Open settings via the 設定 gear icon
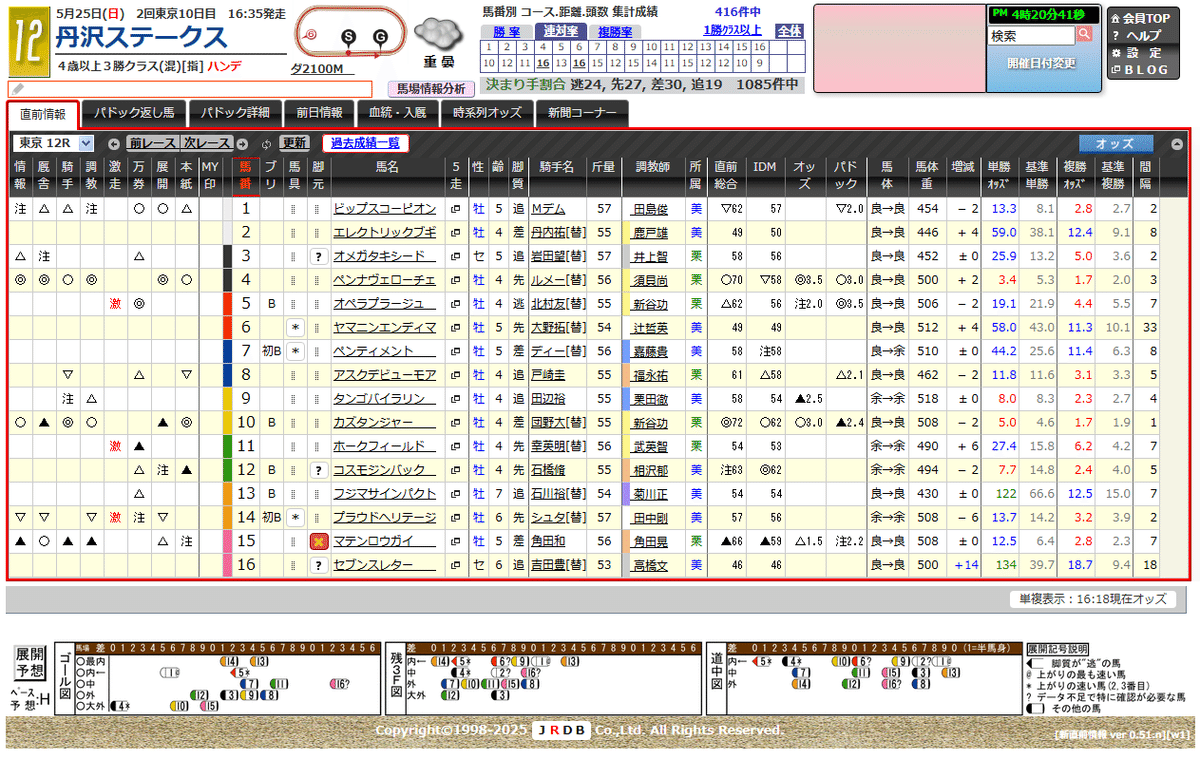The width and height of the screenshot is (1200, 757). tap(1116, 50)
